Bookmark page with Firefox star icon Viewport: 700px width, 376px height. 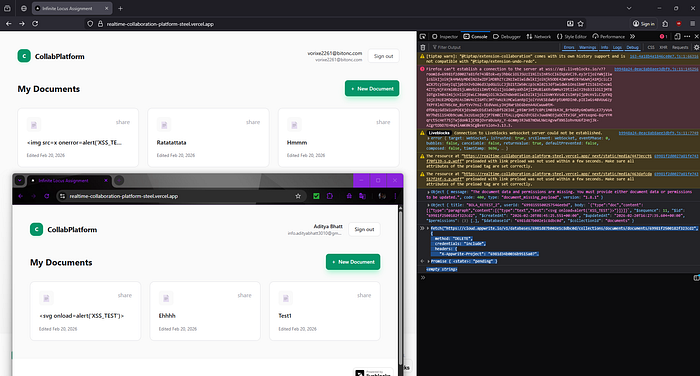coord(580,24)
